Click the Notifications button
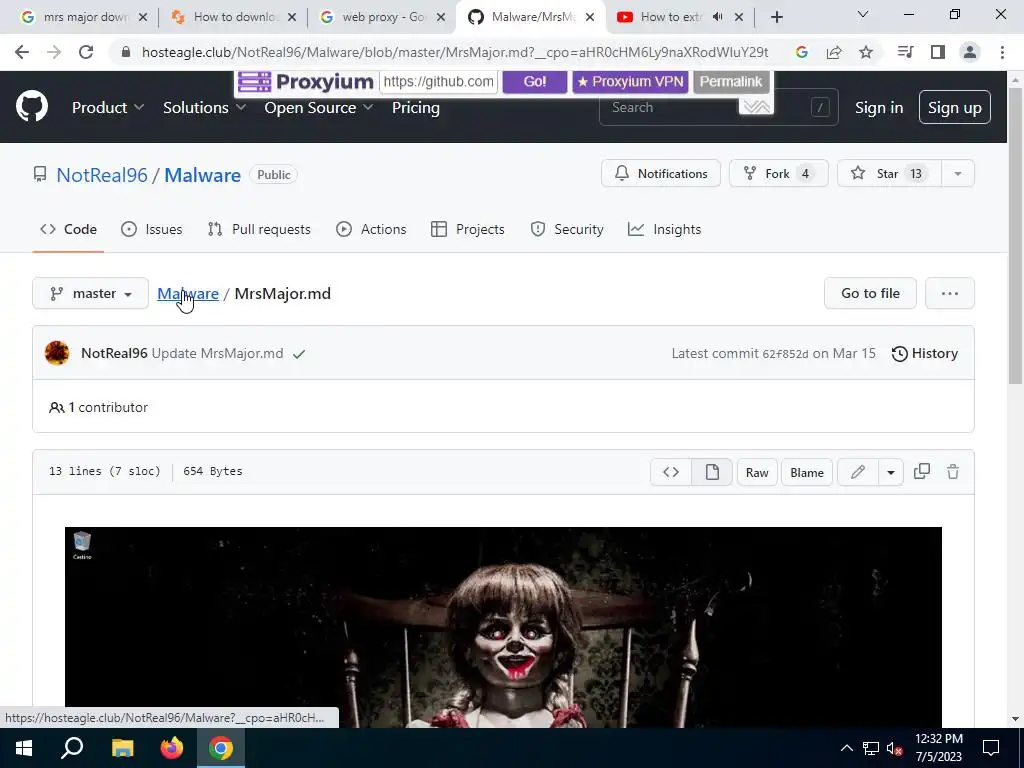The image size is (1024, 768). point(661,174)
